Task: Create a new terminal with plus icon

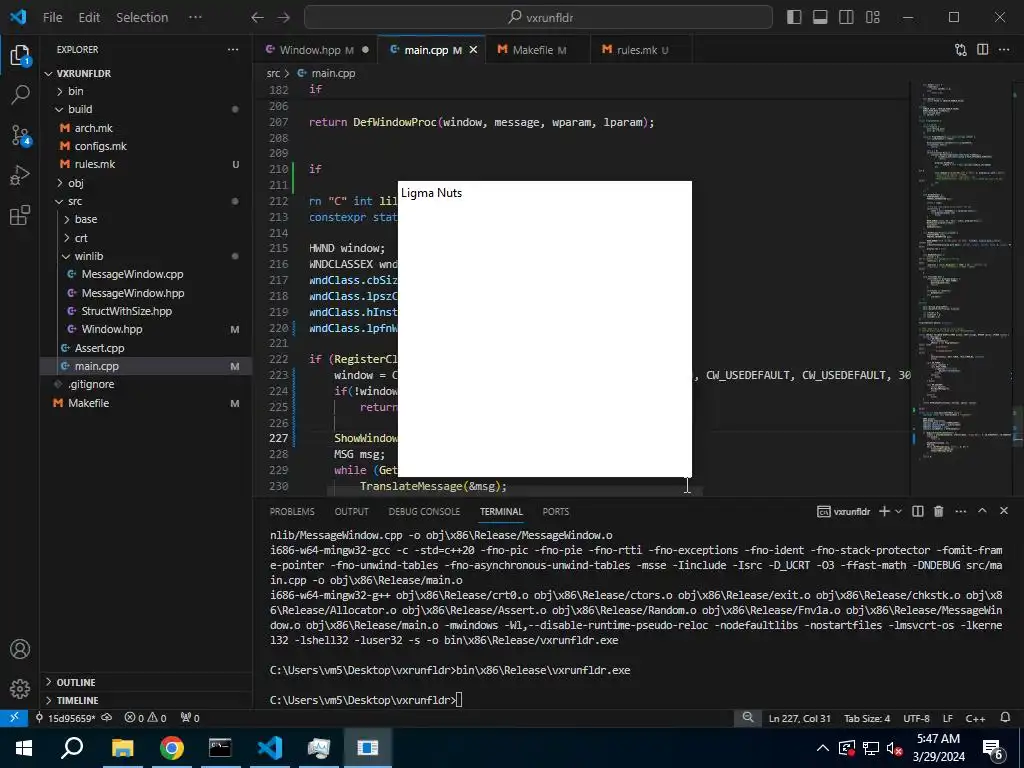Action: click(884, 511)
